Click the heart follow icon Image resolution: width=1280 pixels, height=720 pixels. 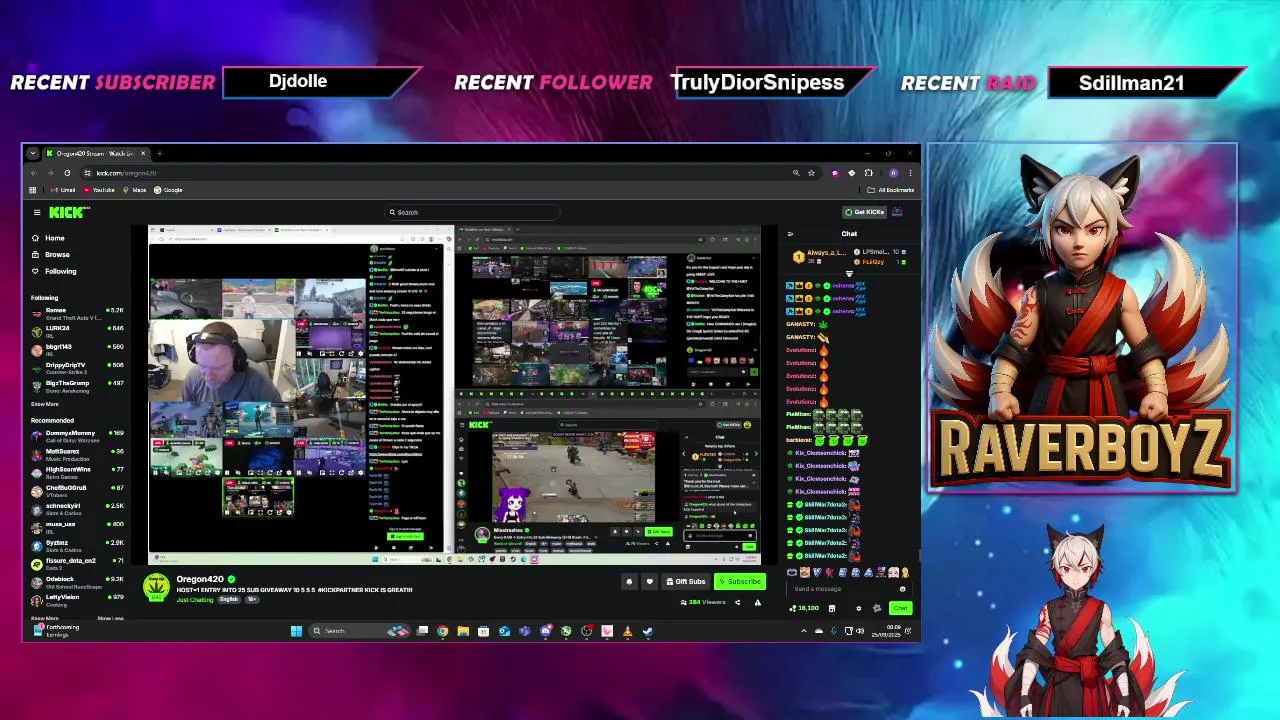649,581
